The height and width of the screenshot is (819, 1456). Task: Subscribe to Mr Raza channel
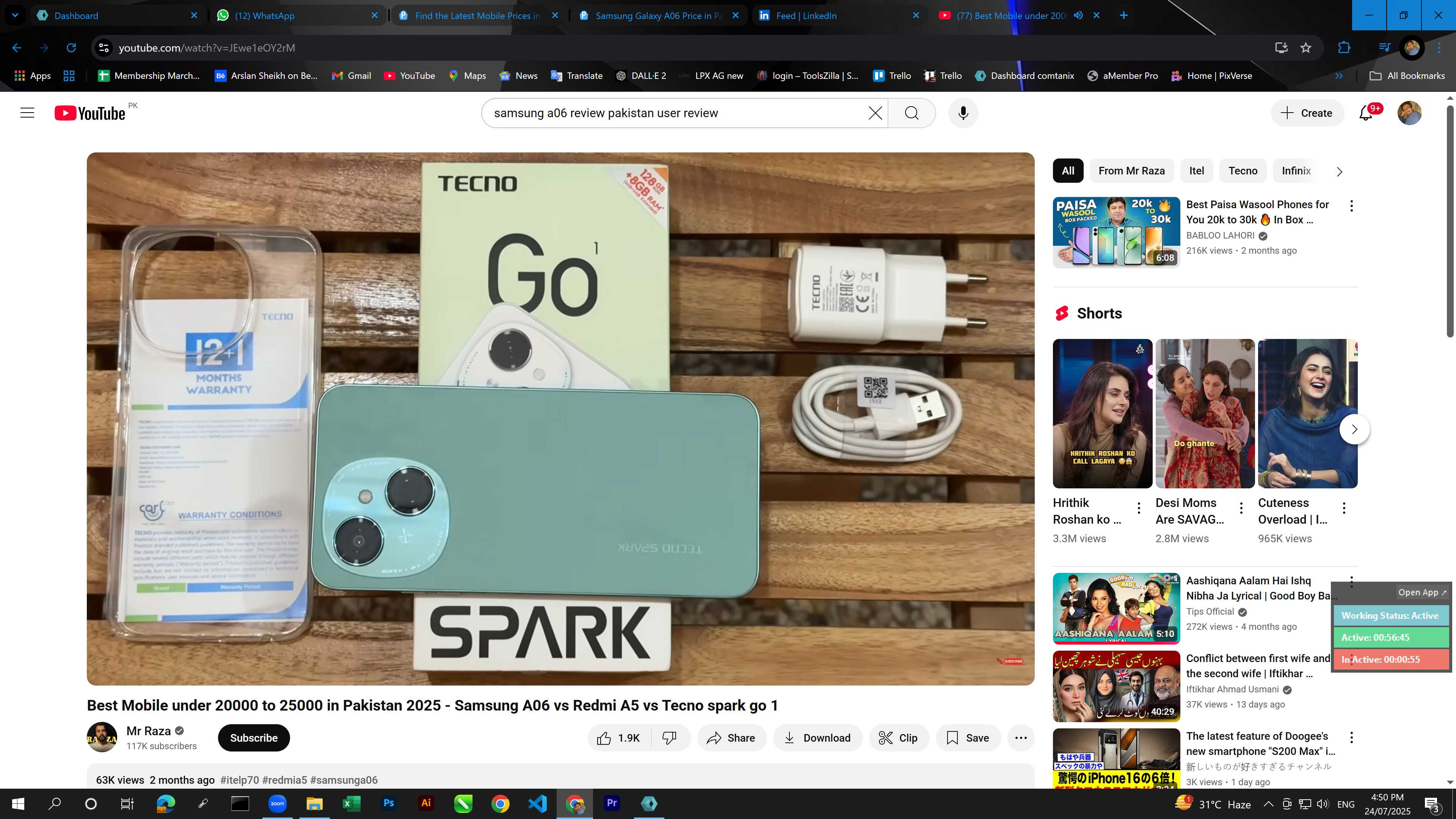[x=254, y=737]
